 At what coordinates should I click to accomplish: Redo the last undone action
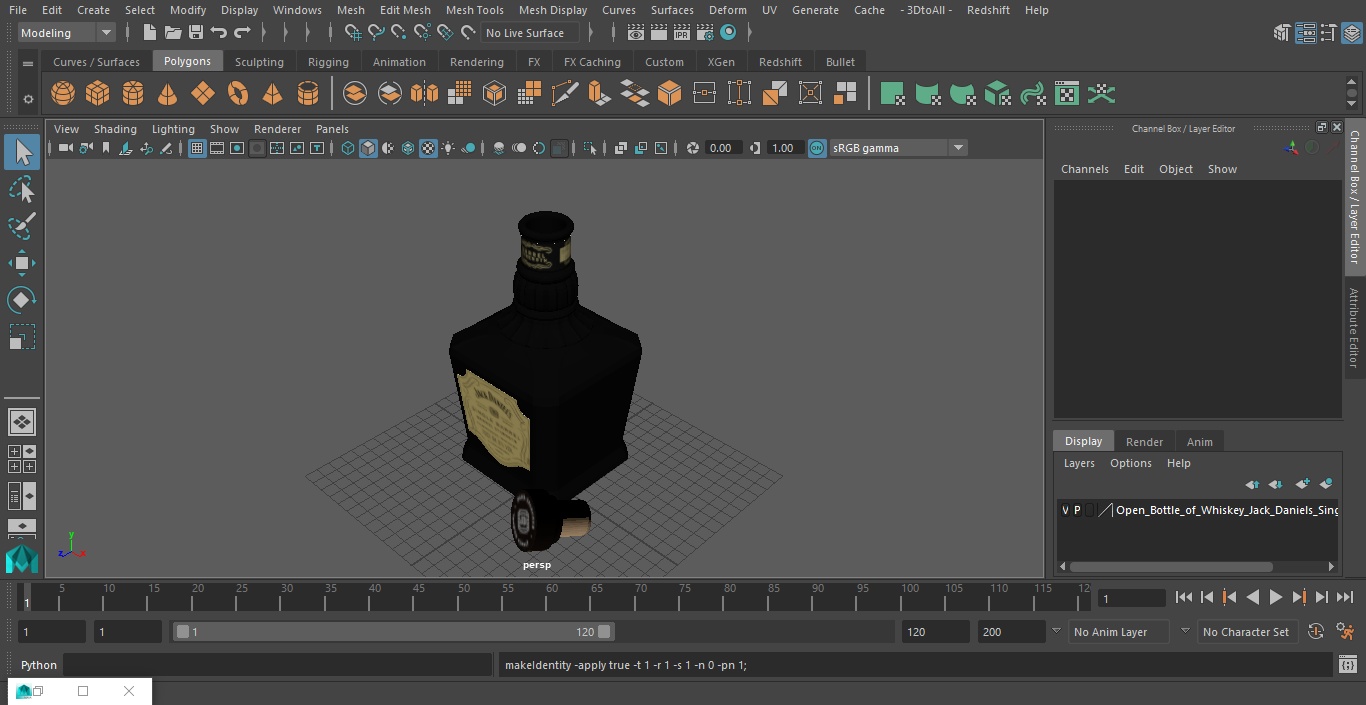click(x=242, y=33)
